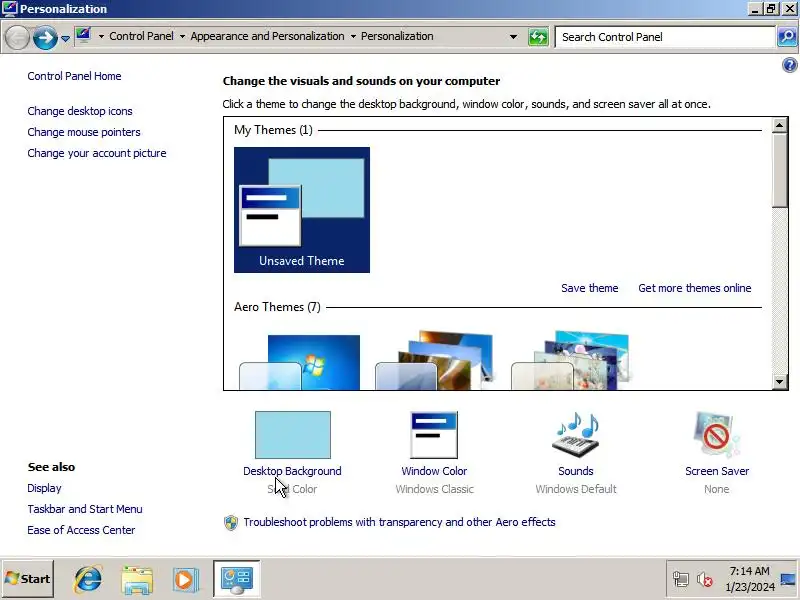Open Window Color text link
Screen dimensions: 800x600
[434, 471]
